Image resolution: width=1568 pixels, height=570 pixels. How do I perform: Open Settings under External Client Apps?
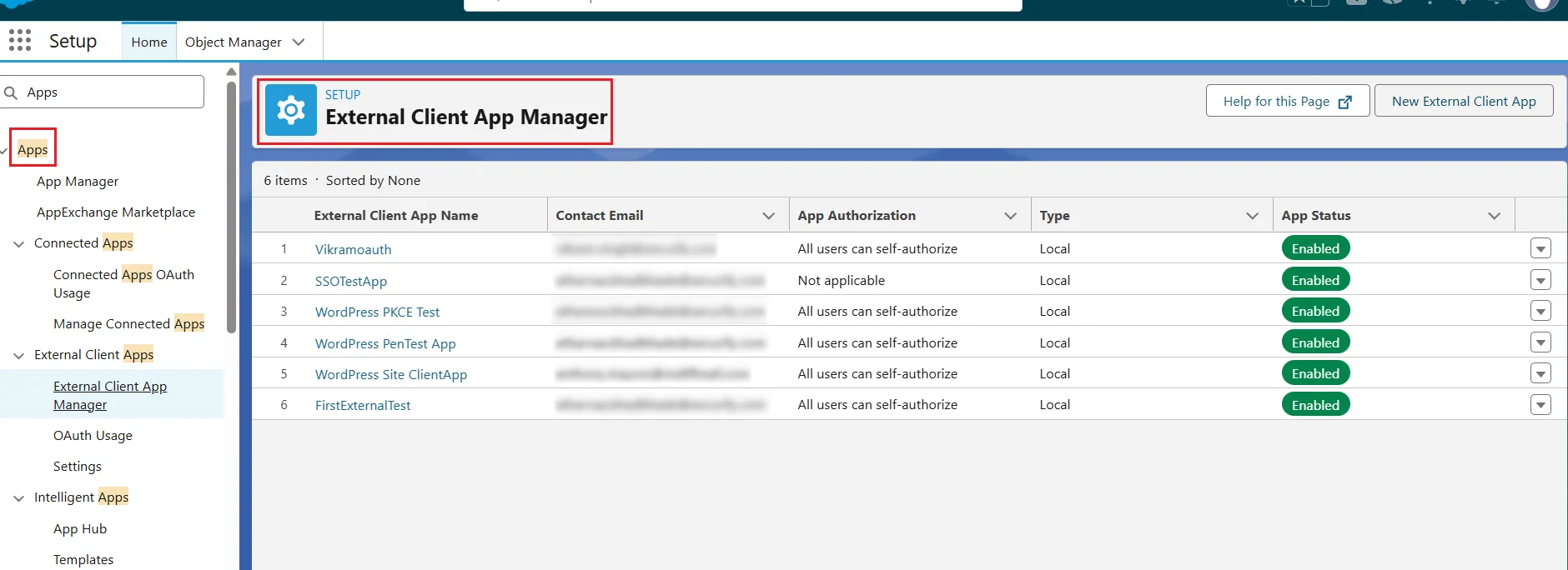pos(78,466)
